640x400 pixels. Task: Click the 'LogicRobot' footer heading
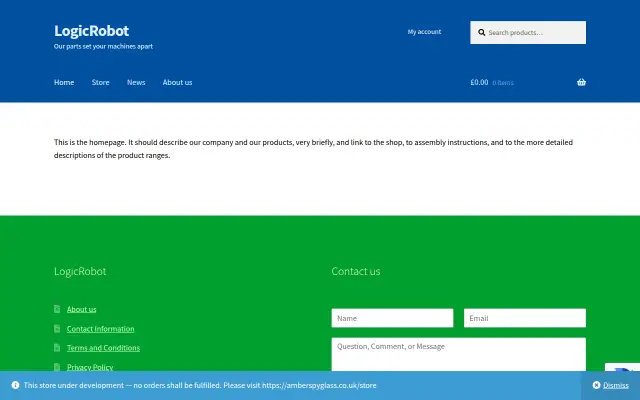pos(80,271)
